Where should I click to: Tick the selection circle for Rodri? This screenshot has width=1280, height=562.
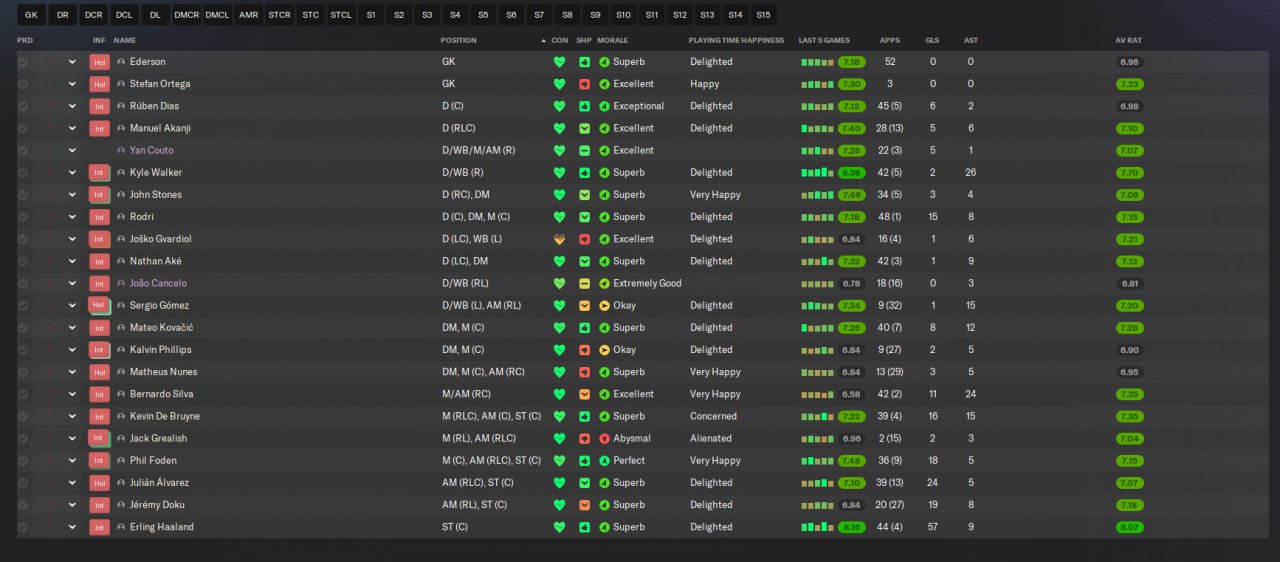(23, 217)
